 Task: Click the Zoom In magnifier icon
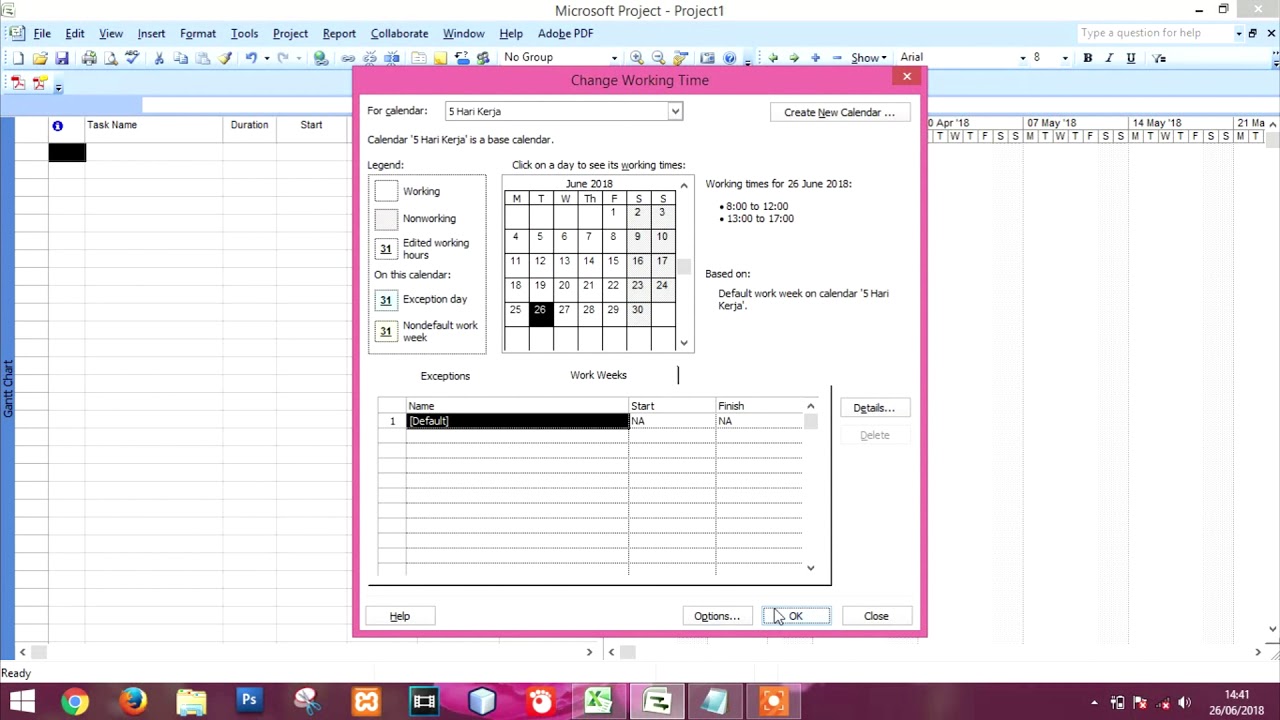[x=637, y=58]
